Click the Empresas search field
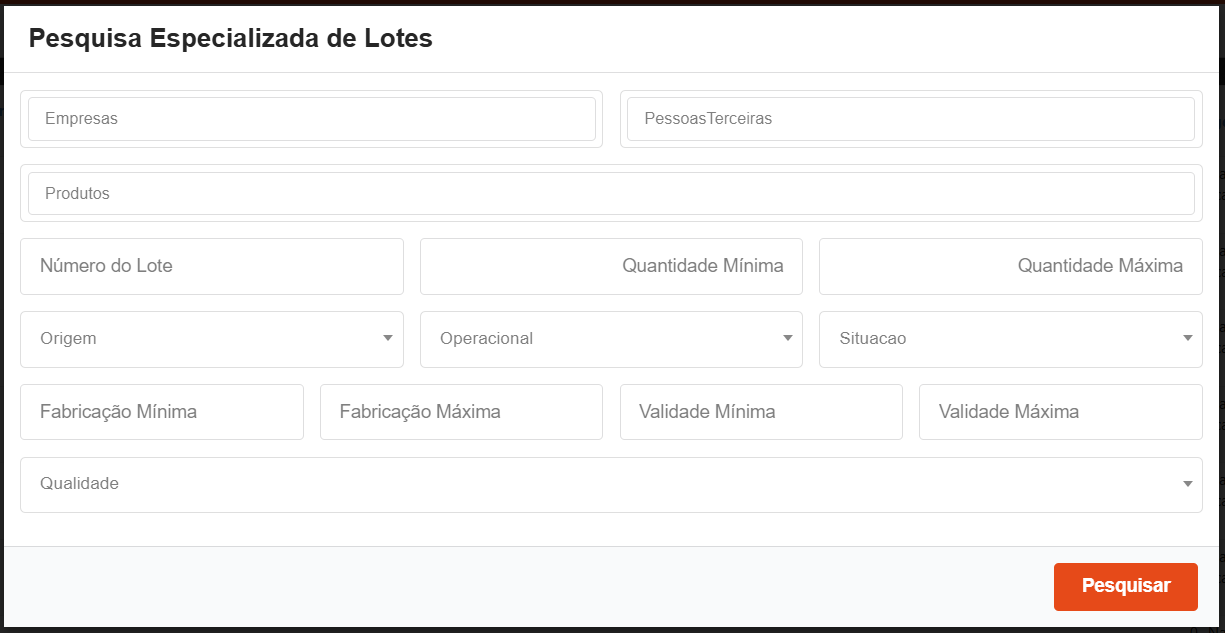Screen dimensions: 1225x633 click(311, 119)
